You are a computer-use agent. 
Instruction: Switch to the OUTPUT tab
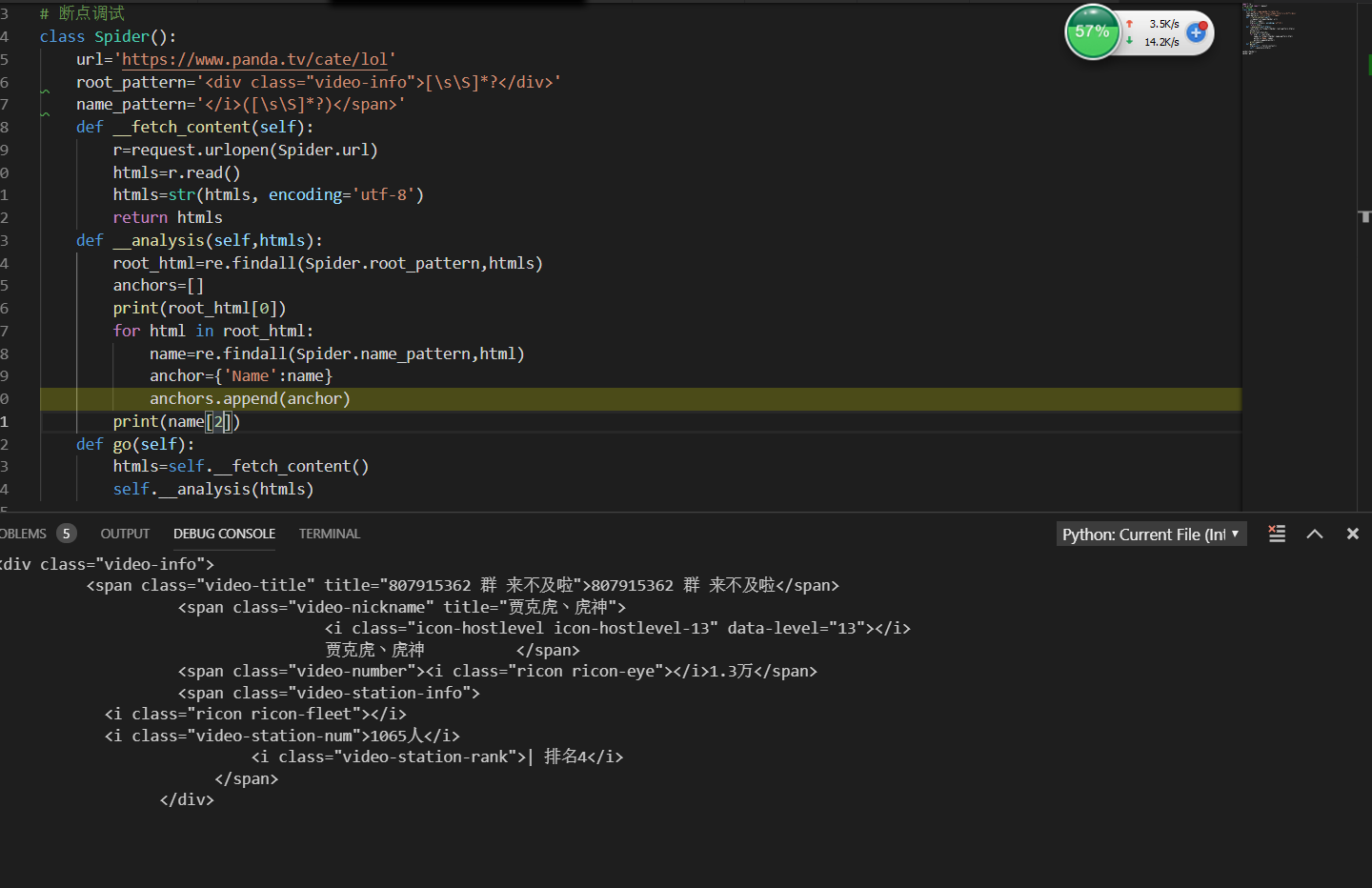pos(125,535)
